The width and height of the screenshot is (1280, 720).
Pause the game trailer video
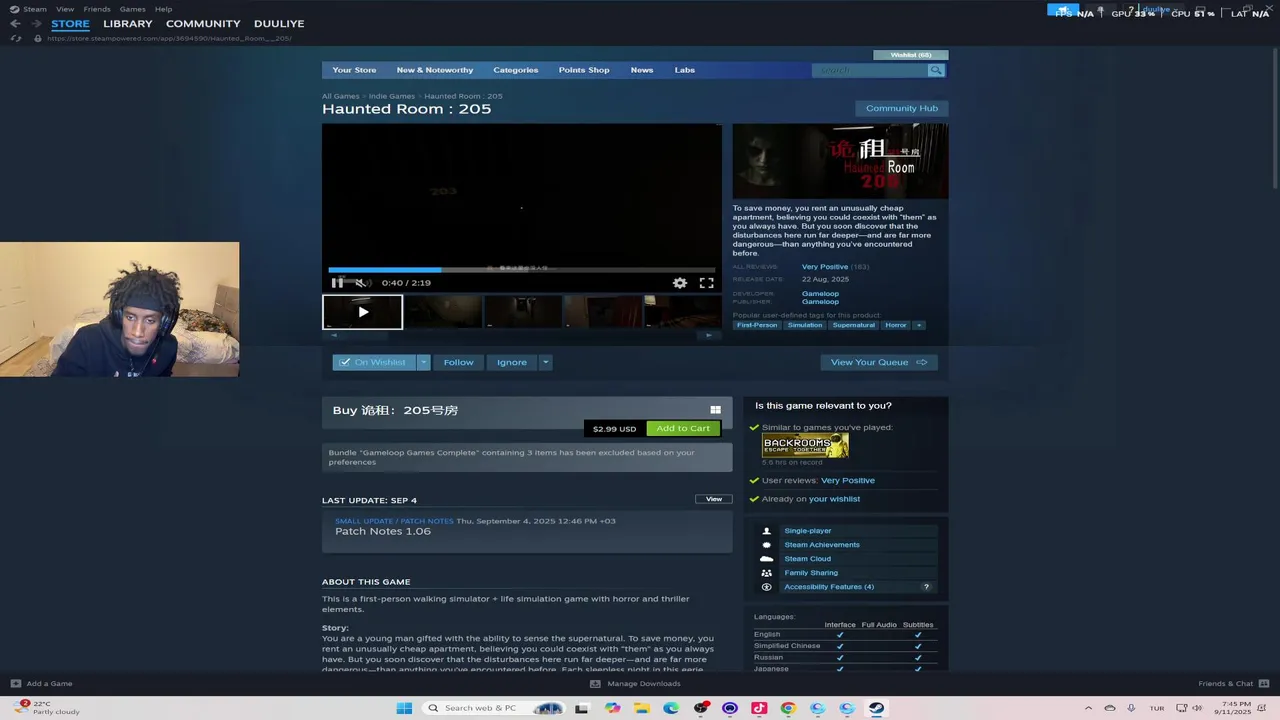pos(337,283)
